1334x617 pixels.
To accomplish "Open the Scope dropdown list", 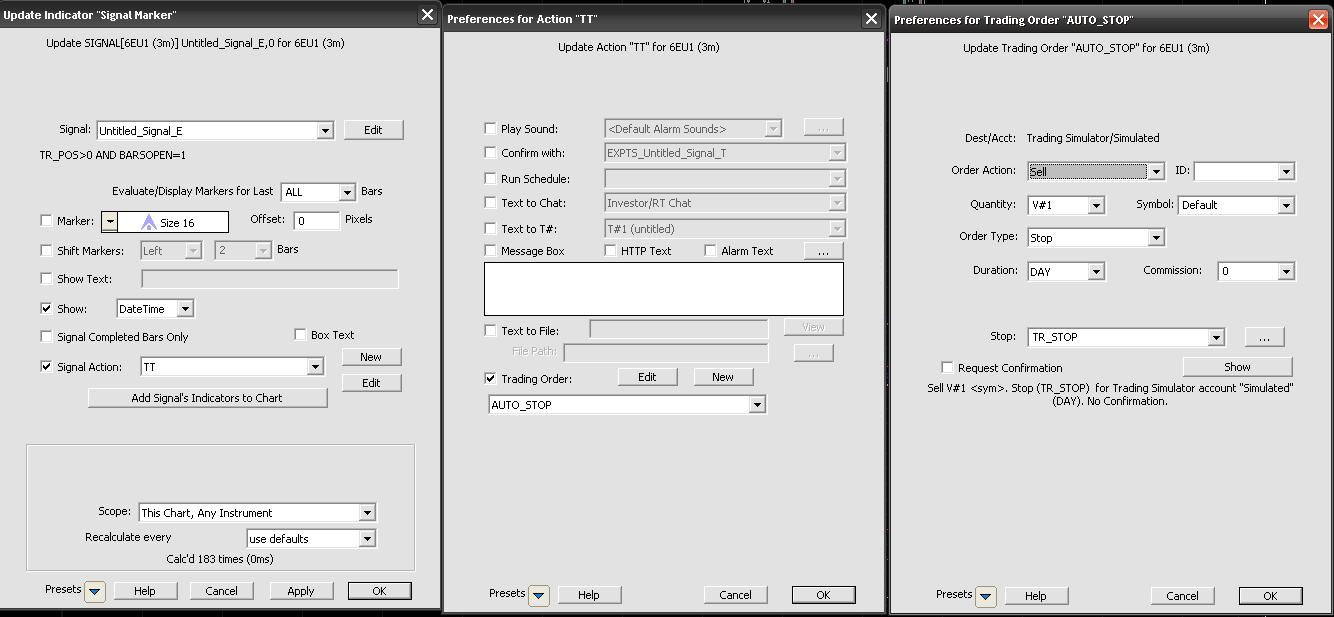I will click(367, 513).
